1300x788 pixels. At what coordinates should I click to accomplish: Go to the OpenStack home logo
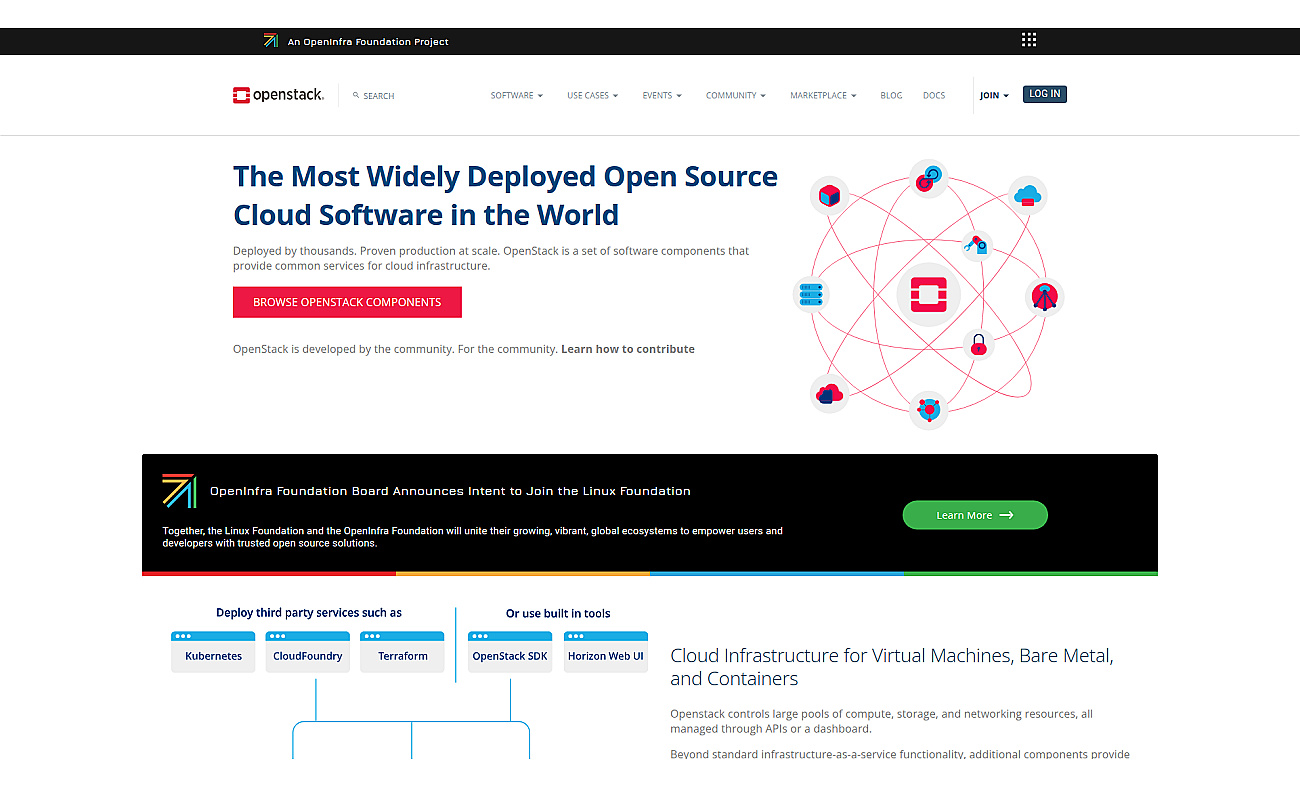click(x=279, y=95)
